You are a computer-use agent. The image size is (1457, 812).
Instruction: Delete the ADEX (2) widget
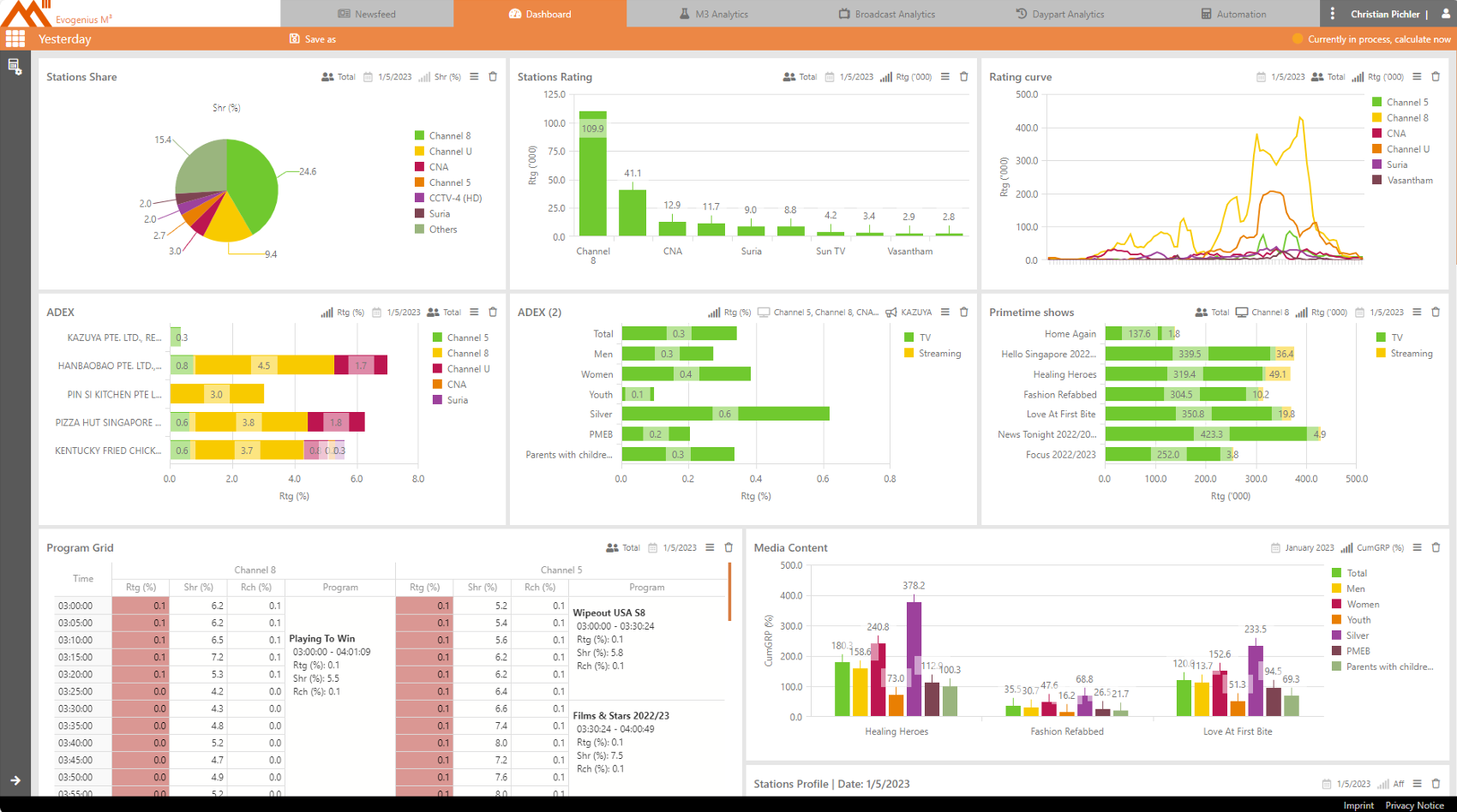pyautogui.click(x=964, y=312)
